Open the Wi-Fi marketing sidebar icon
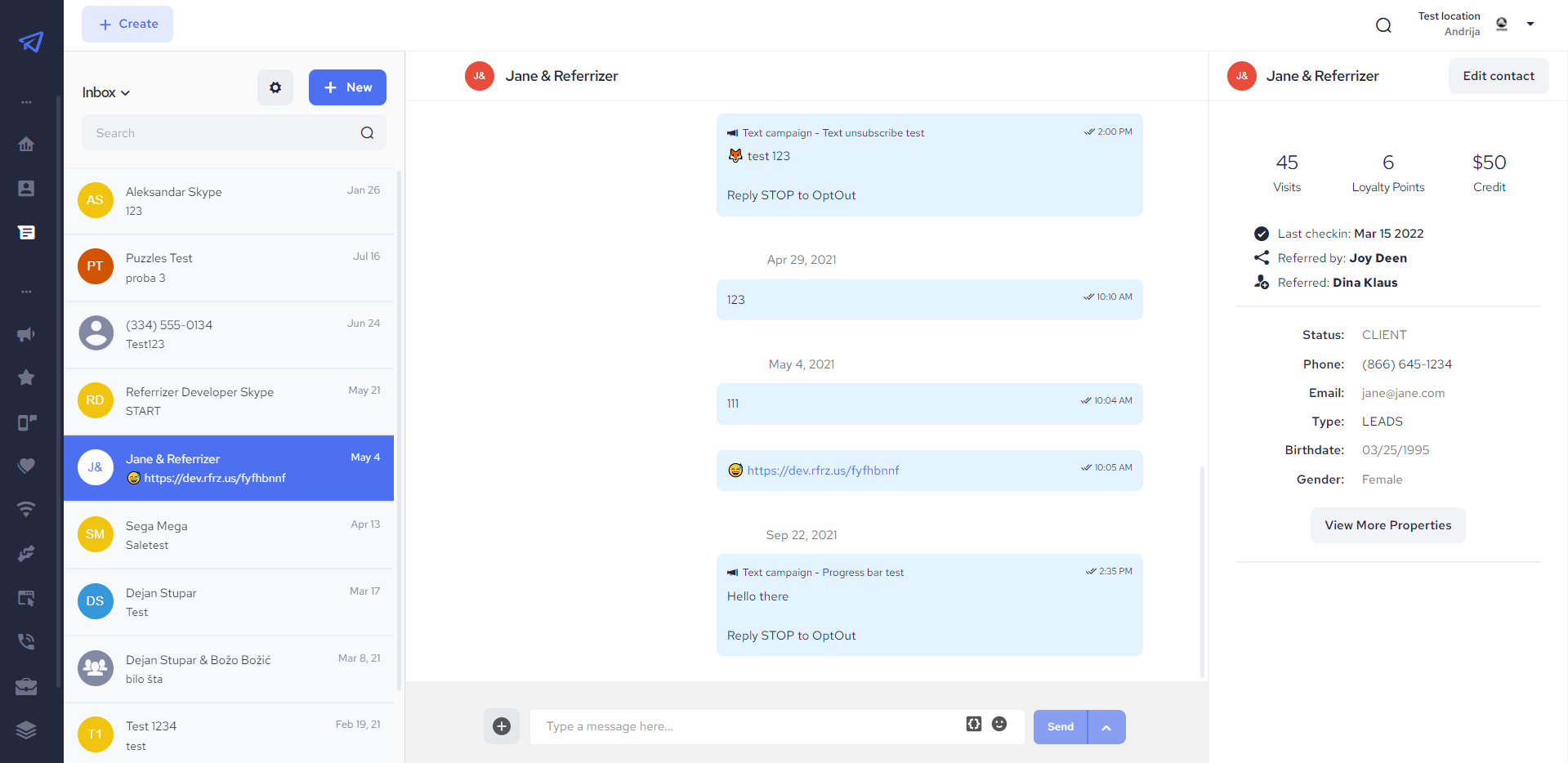Viewport: 1568px width, 763px height. 26,509
